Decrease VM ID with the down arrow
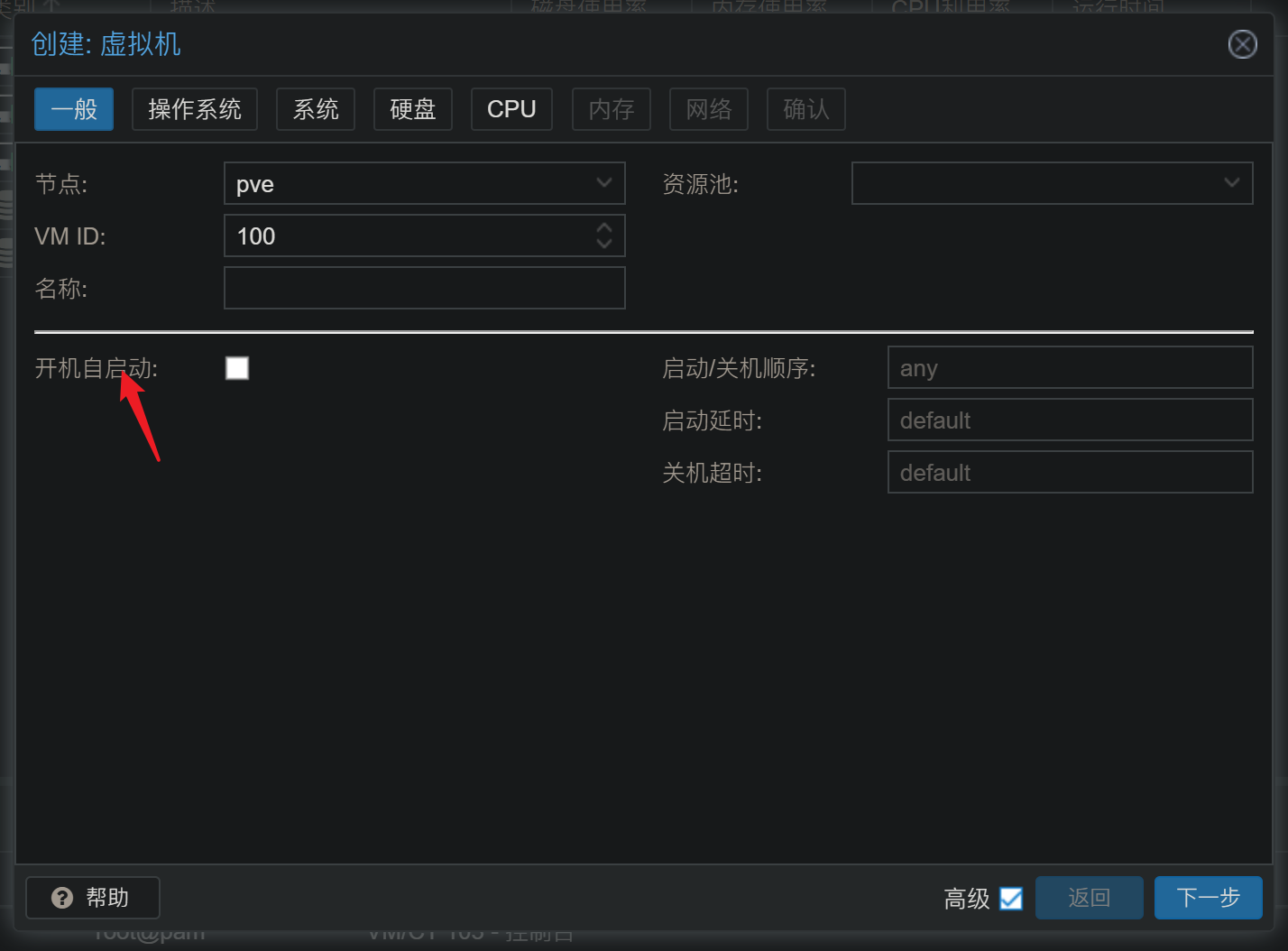 coord(604,244)
